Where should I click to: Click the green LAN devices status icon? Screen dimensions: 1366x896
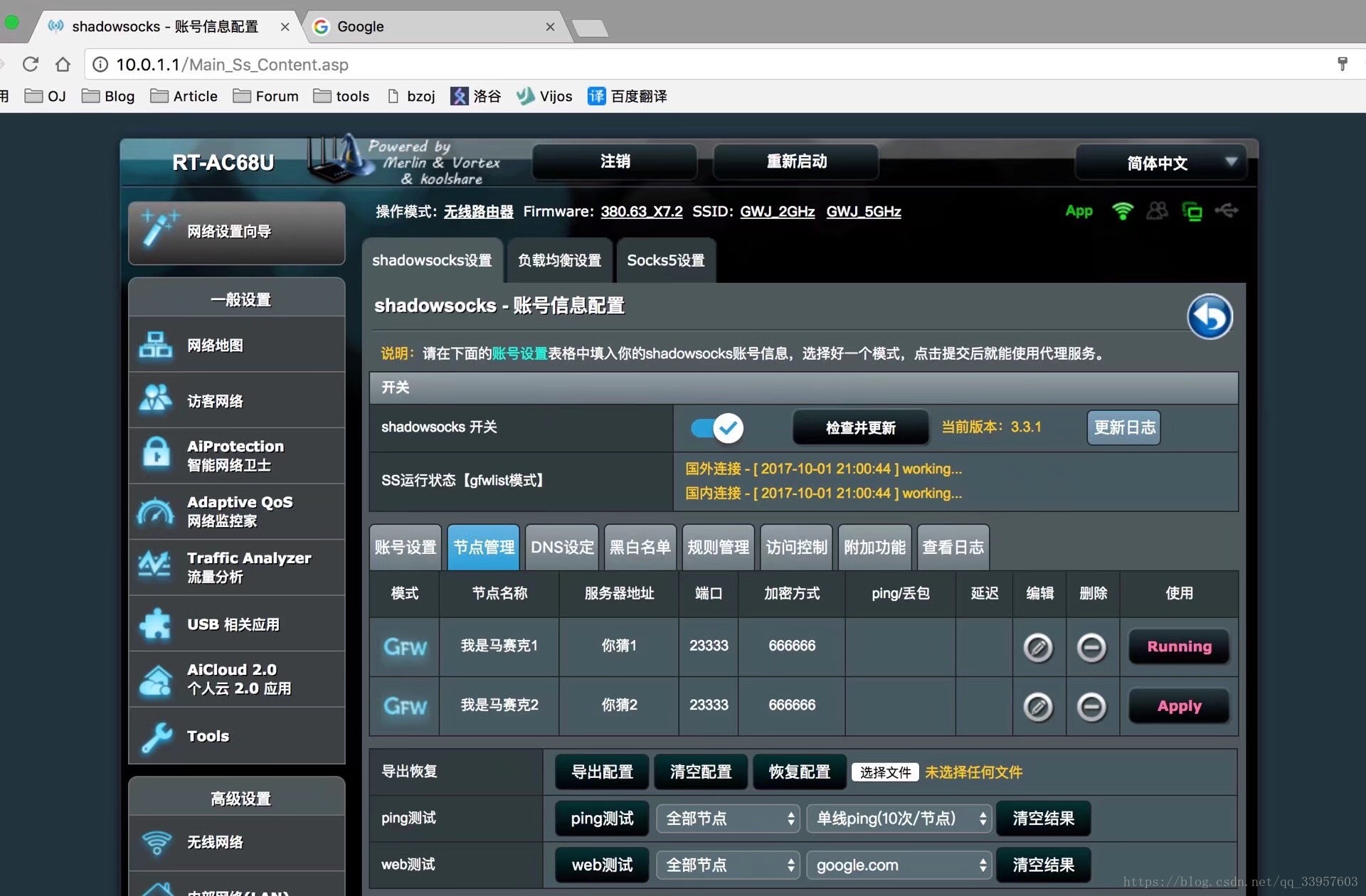[x=1192, y=211]
